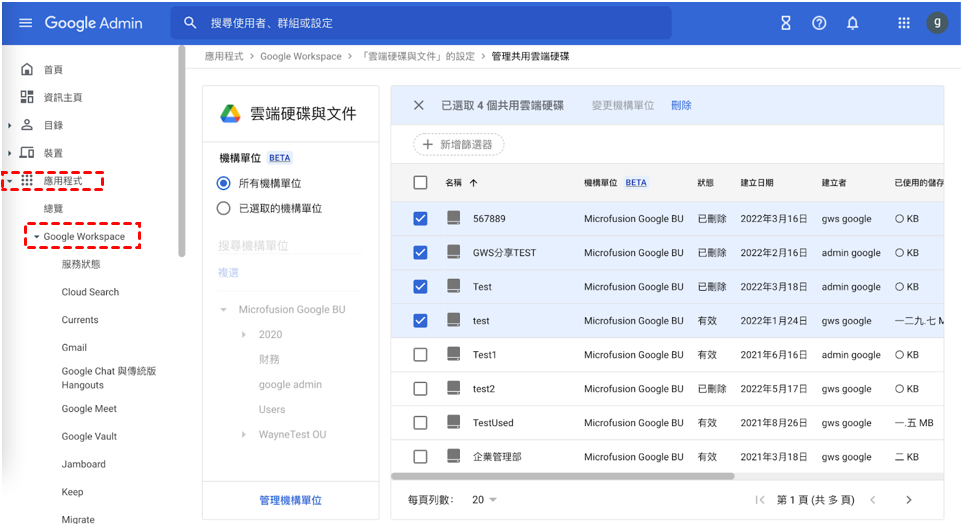Screen dimensions: 961x524
Task: Open the notifications bell
Action: (x=852, y=23)
